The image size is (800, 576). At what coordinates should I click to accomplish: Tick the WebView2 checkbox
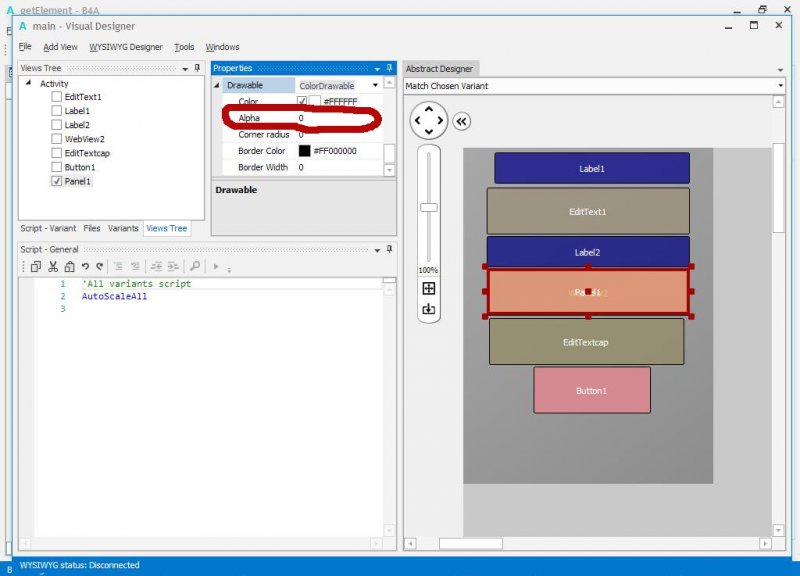[x=57, y=139]
